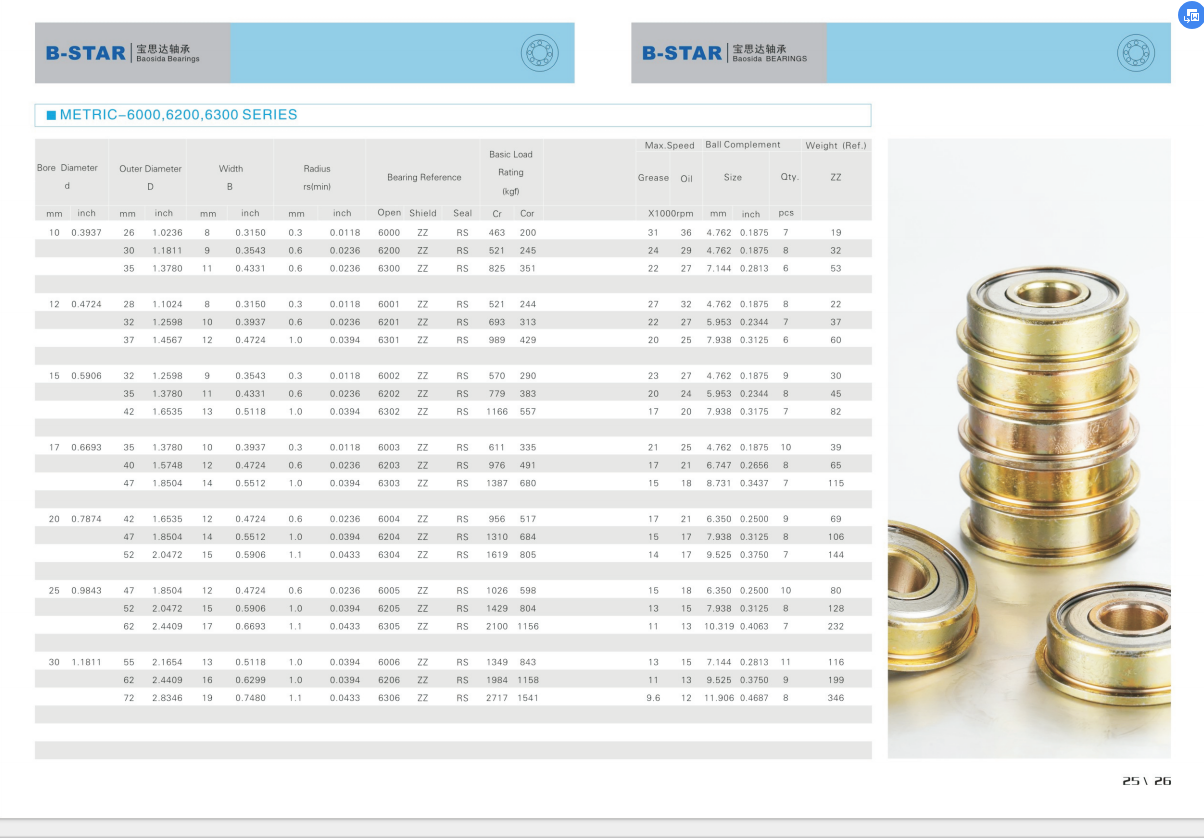This screenshot has height=839, width=1204.
Task: Select the 6306 bearing reference cell
Action: click(388, 698)
